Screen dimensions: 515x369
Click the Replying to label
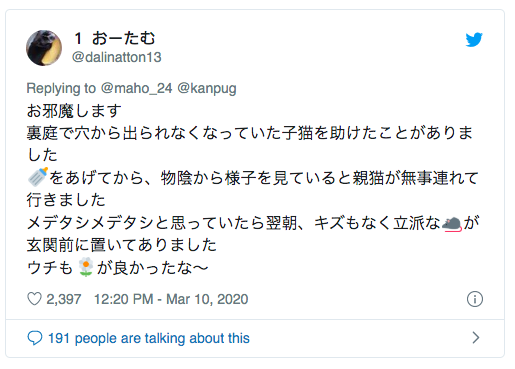61,88
